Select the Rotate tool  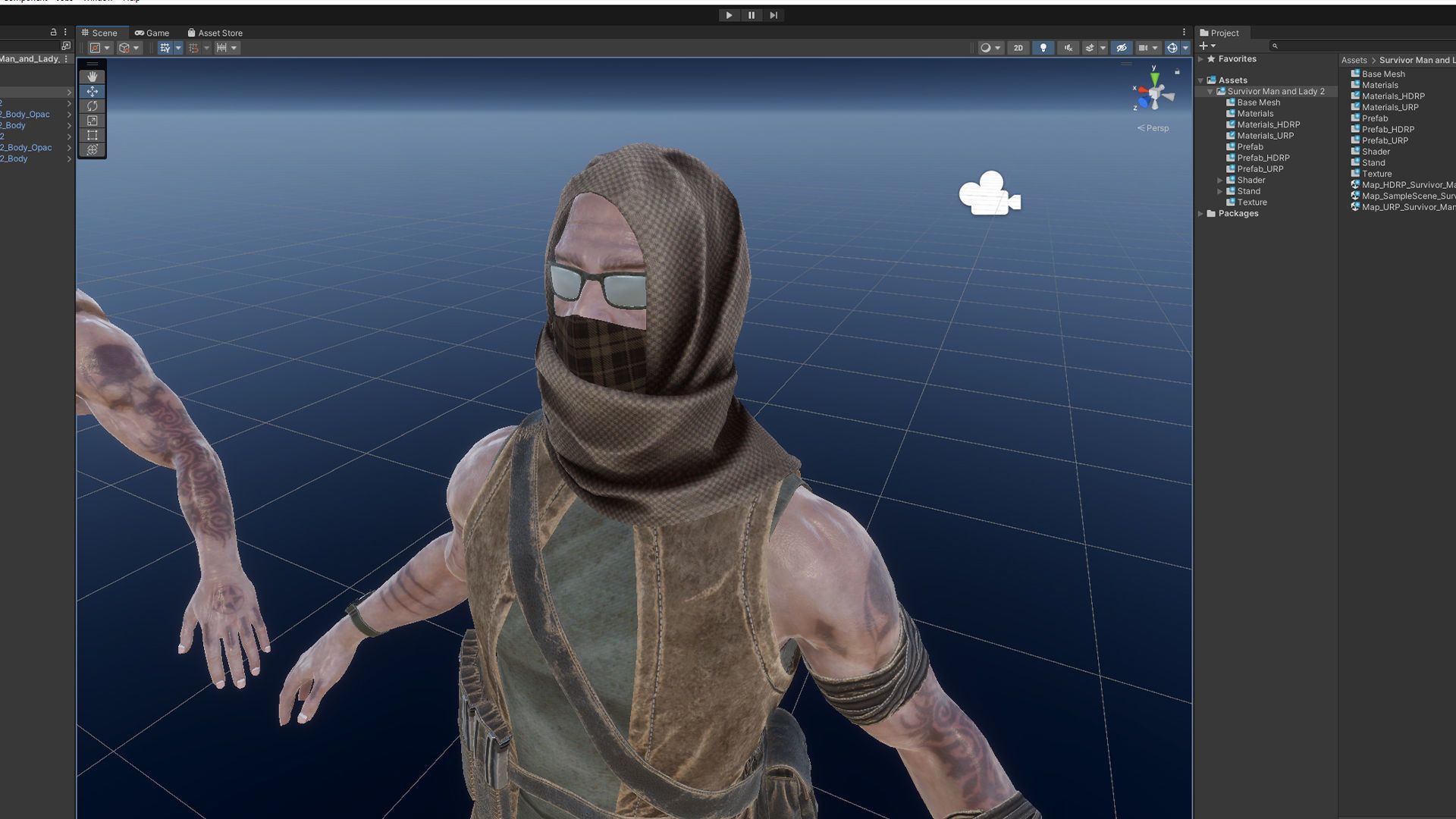(x=93, y=106)
